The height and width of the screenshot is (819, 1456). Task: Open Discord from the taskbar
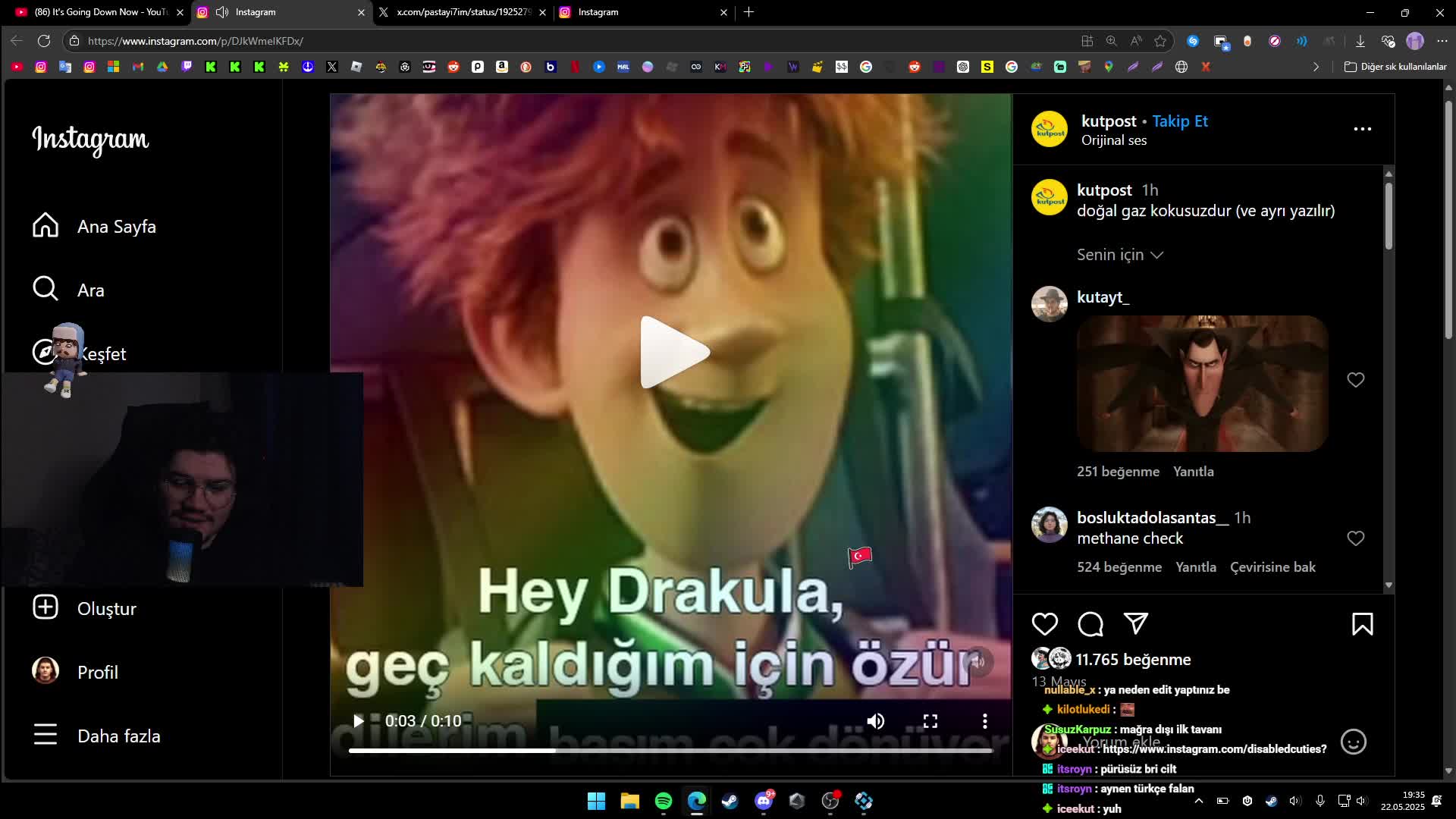[x=764, y=801]
